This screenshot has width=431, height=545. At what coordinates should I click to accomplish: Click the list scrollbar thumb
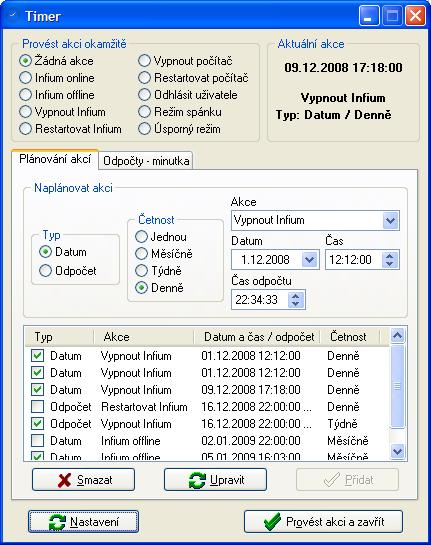pos(397,386)
